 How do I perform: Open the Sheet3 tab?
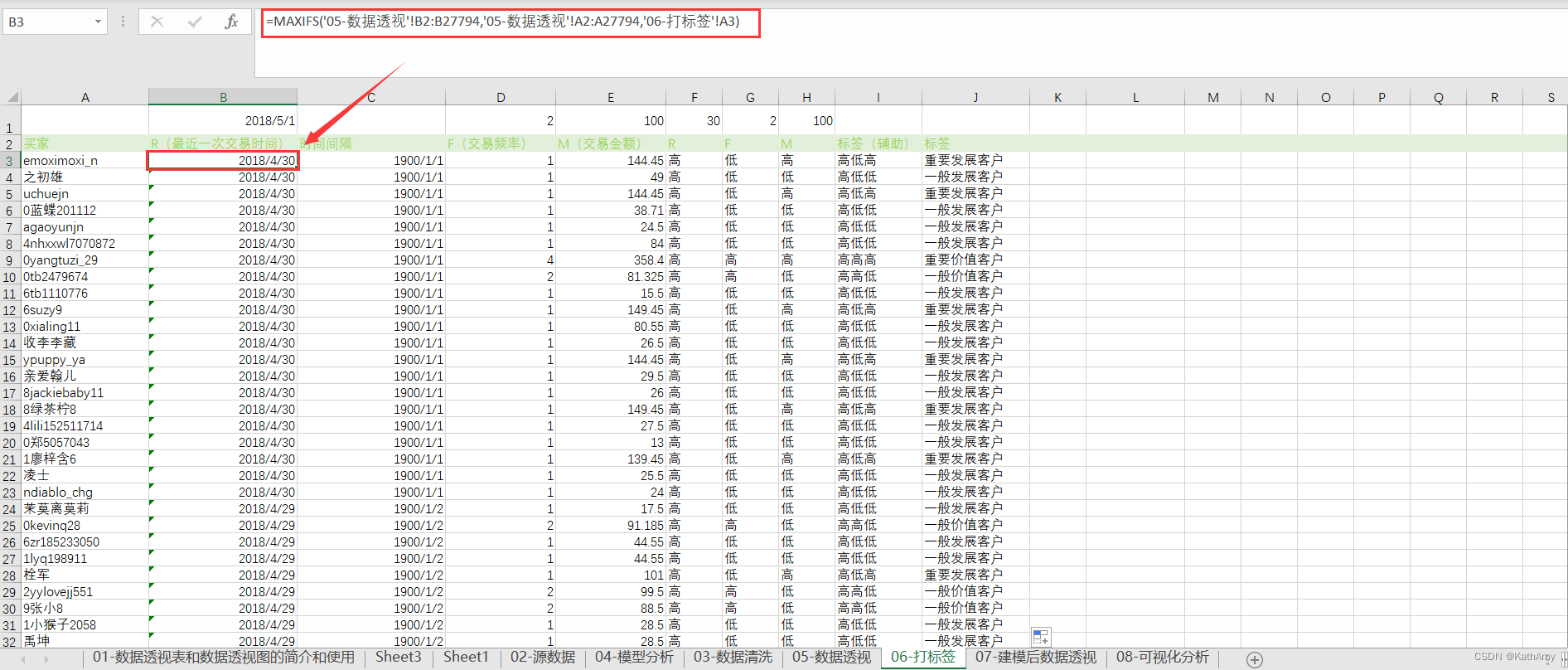pos(398,657)
